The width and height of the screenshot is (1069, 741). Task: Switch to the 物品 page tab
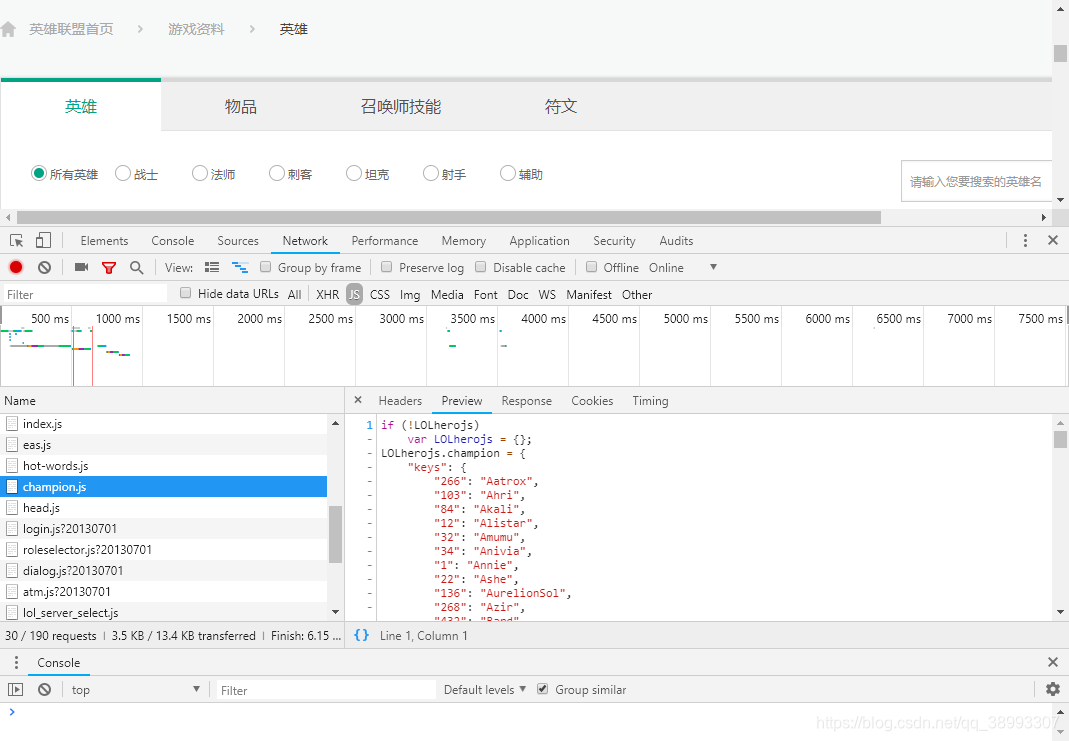[x=241, y=106]
